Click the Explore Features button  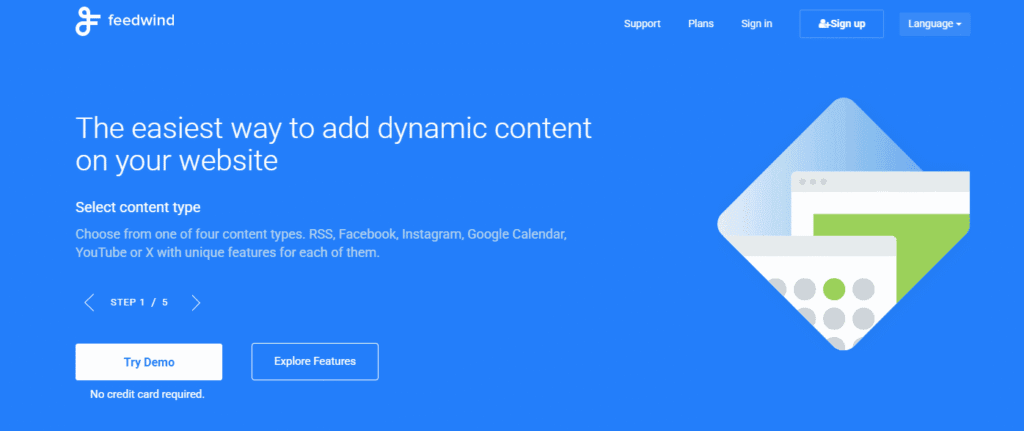(315, 361)
